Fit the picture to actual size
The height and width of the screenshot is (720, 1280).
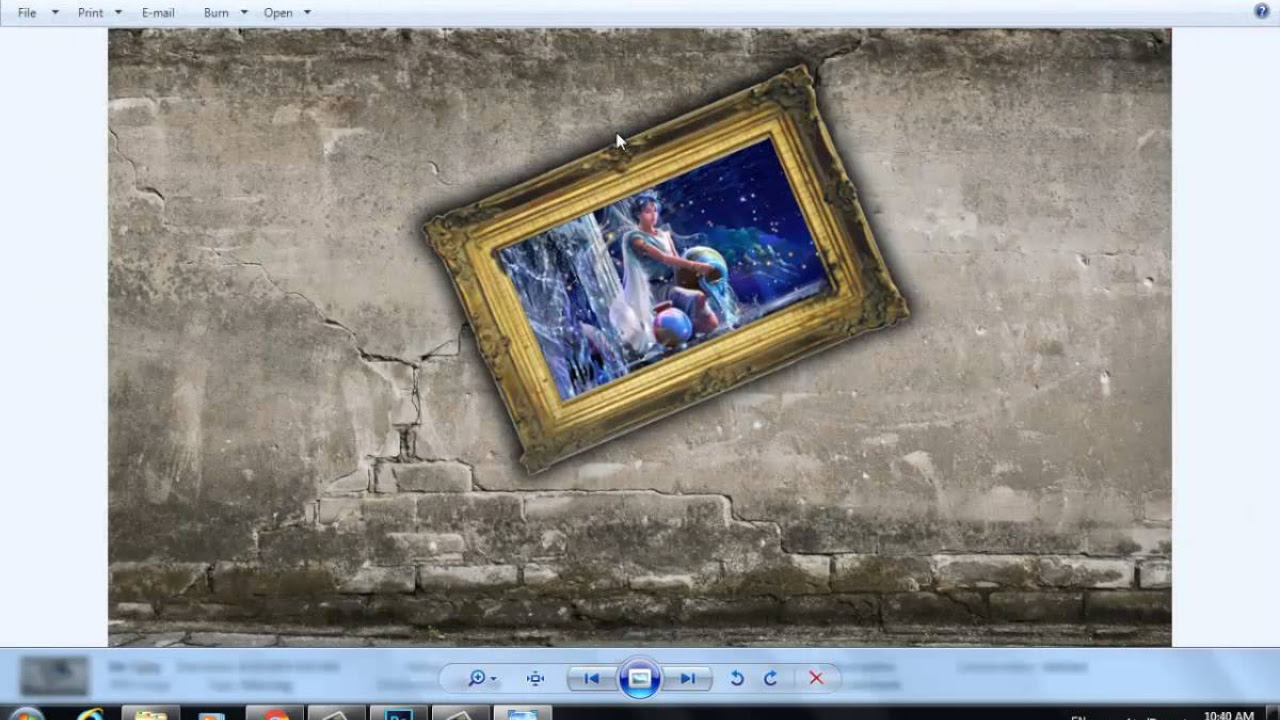pyautogui.click(x=536, y=679)
